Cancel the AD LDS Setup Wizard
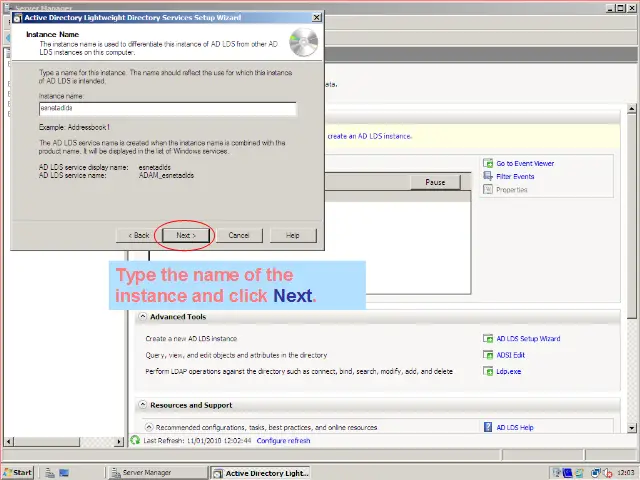 239,236
